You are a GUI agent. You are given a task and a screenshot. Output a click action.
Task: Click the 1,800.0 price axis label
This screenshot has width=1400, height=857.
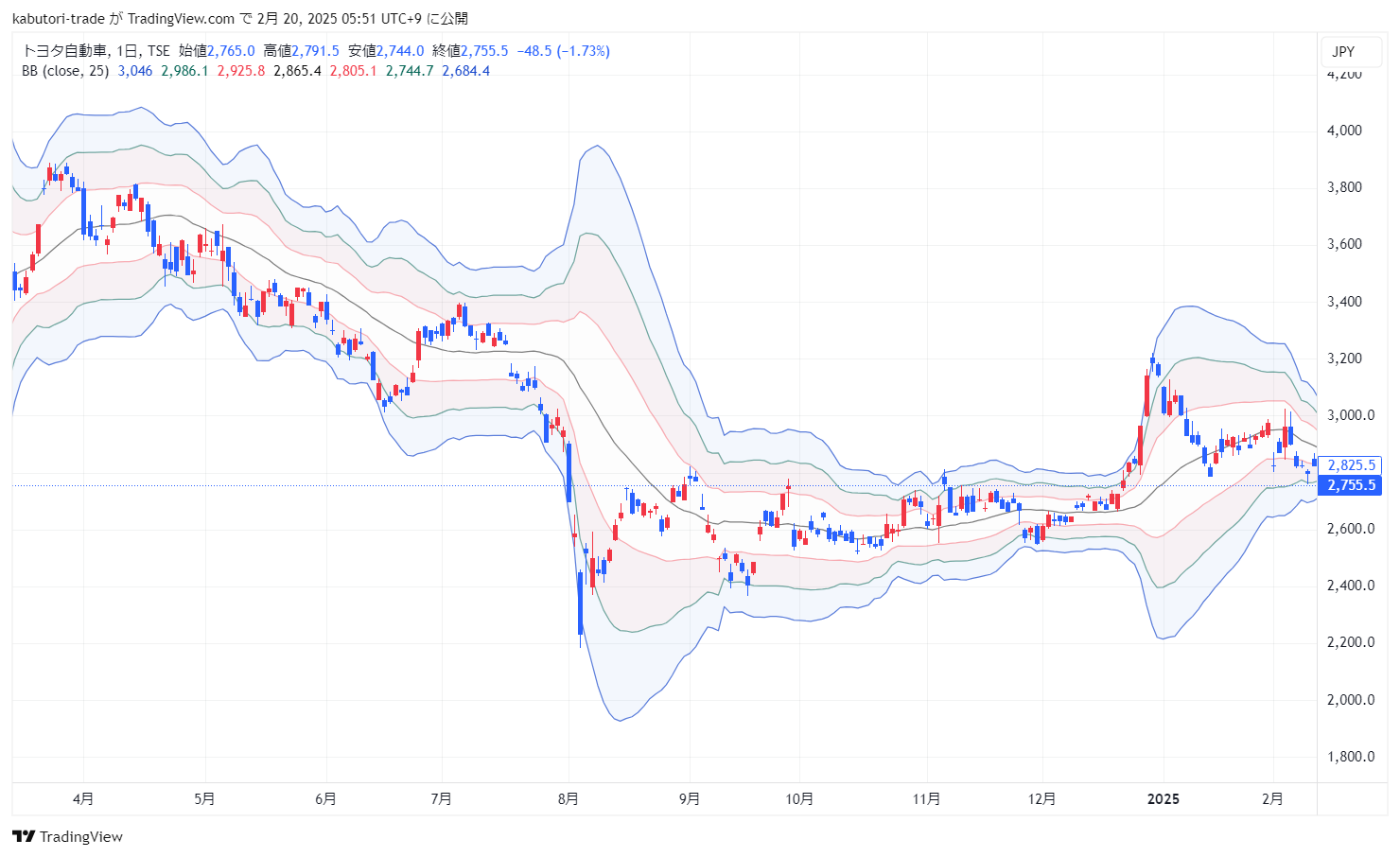coord(1351,757)
